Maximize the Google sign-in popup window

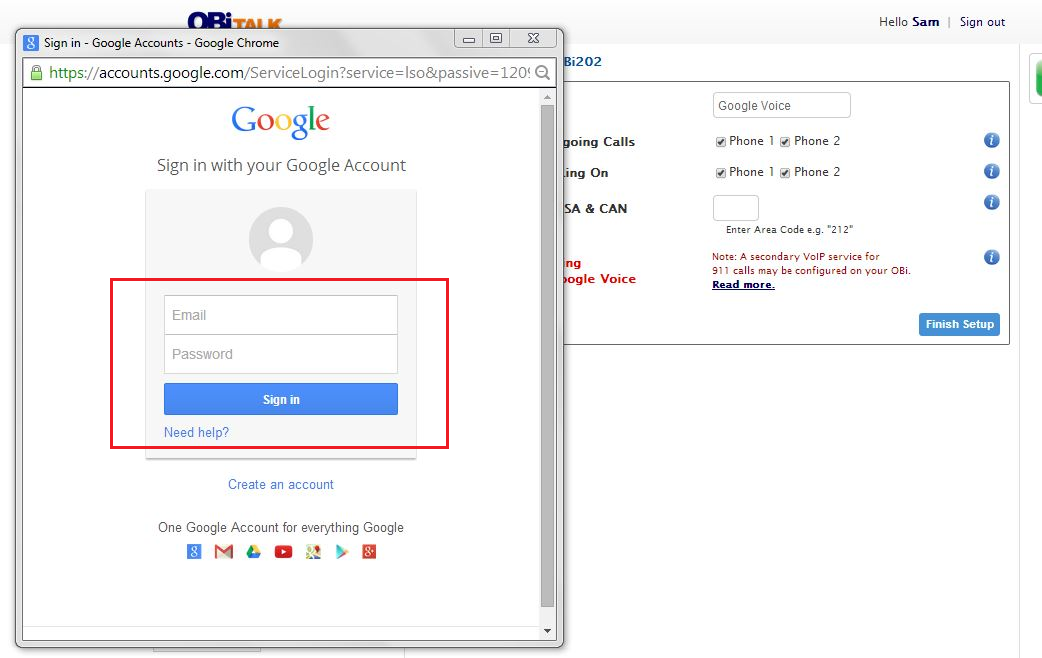(496, 38)
